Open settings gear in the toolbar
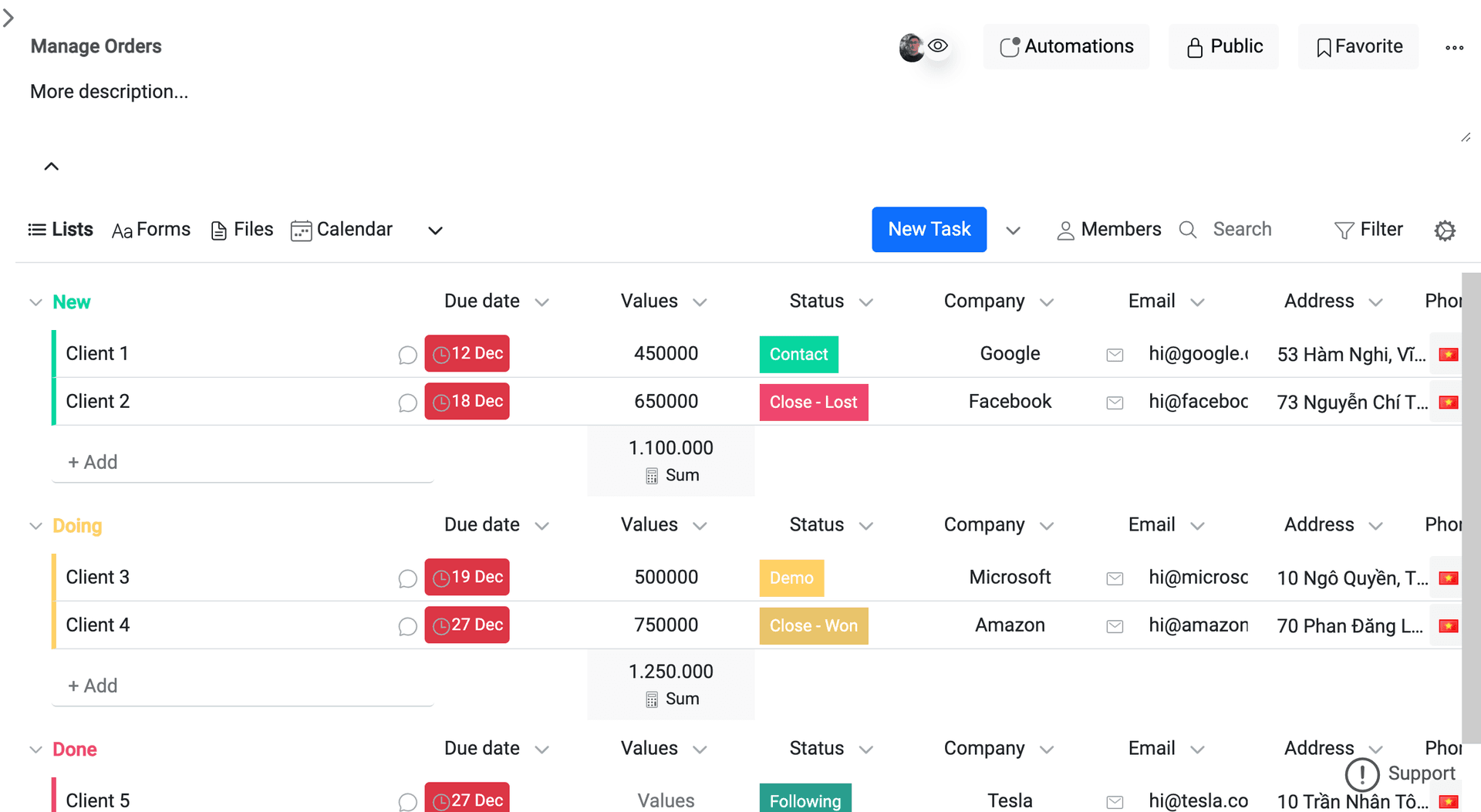This screenshot has height=812, width=1481. 1445,231
